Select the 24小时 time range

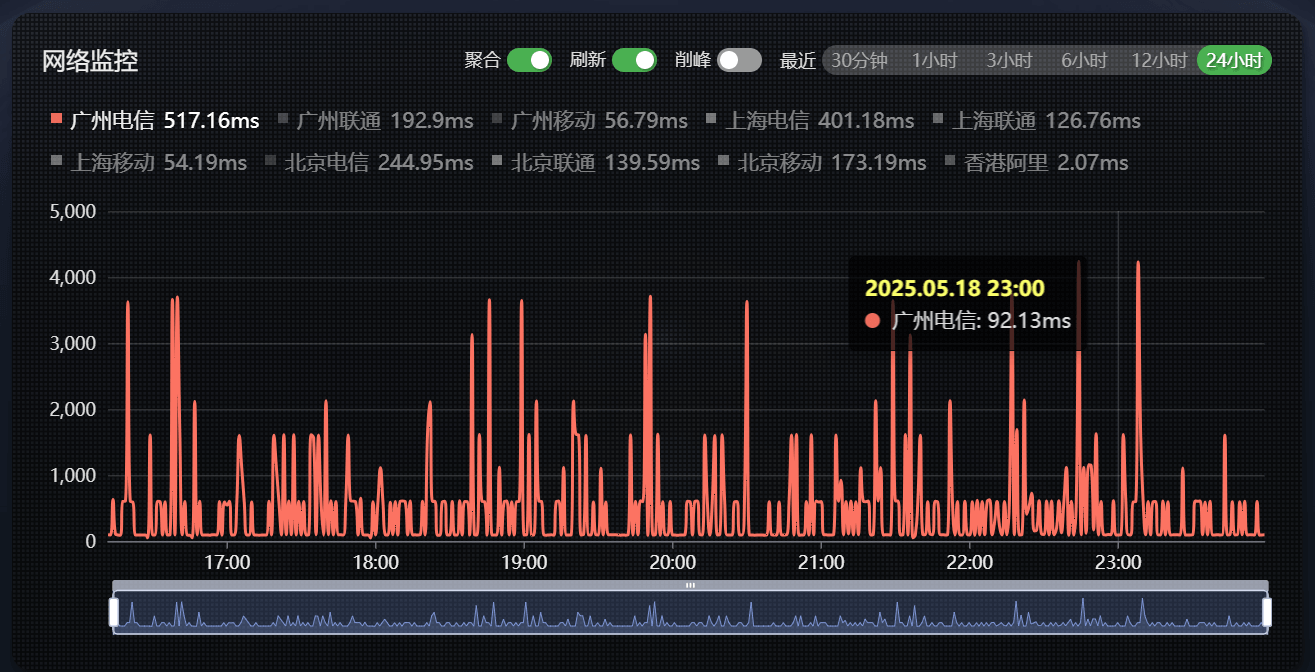coord(1234,60)
